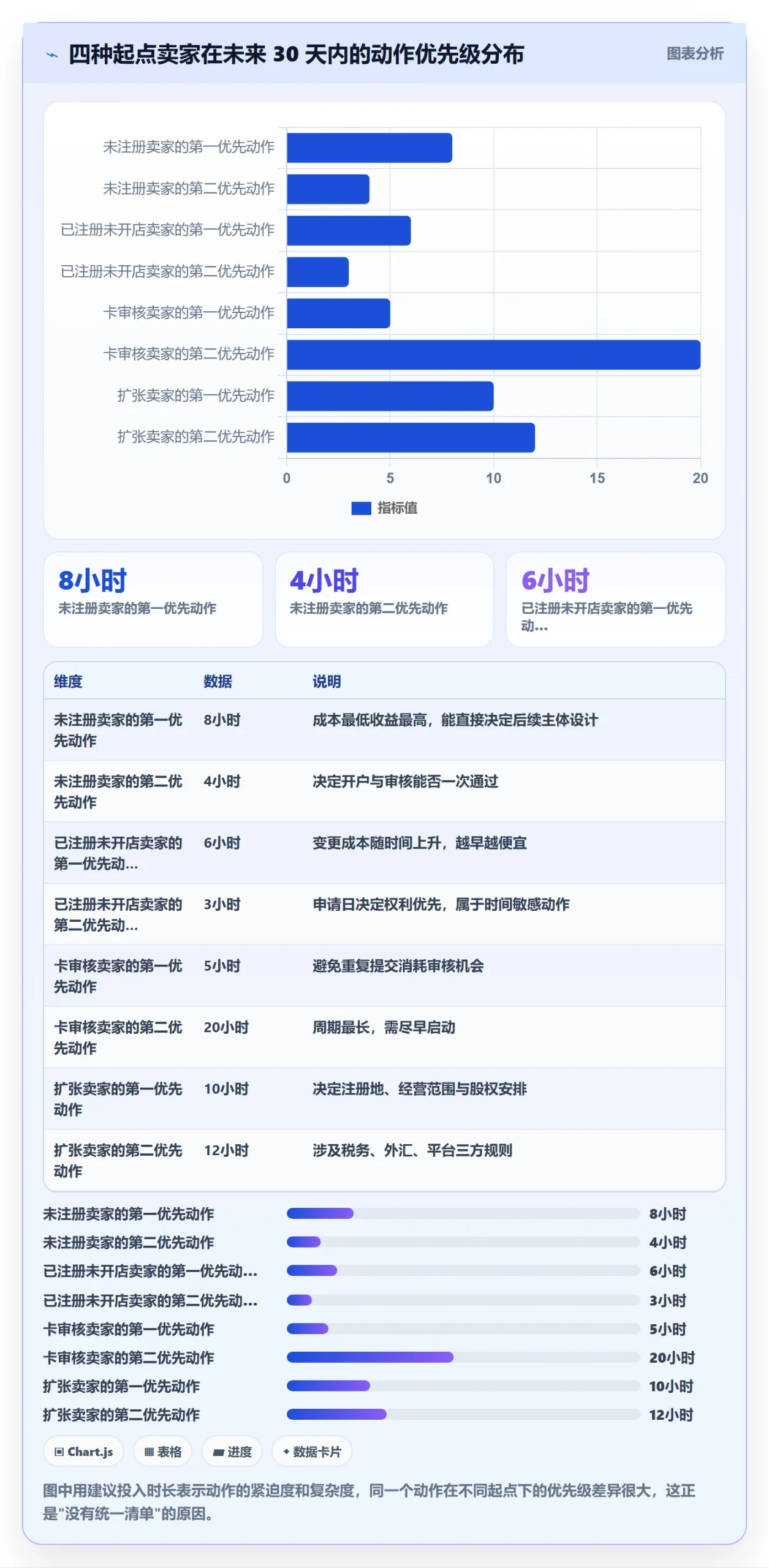The height and width of the screenshot is (1568, 769).
Task: Click the heading 四种起点卖家在未来 30 天内的动作优先级分布
Action: tap(296, 55)
